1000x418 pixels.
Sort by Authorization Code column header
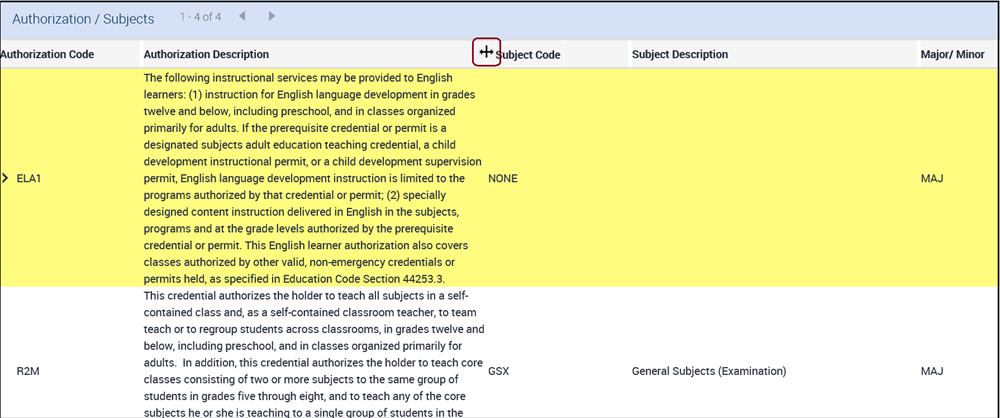(48, 54)
